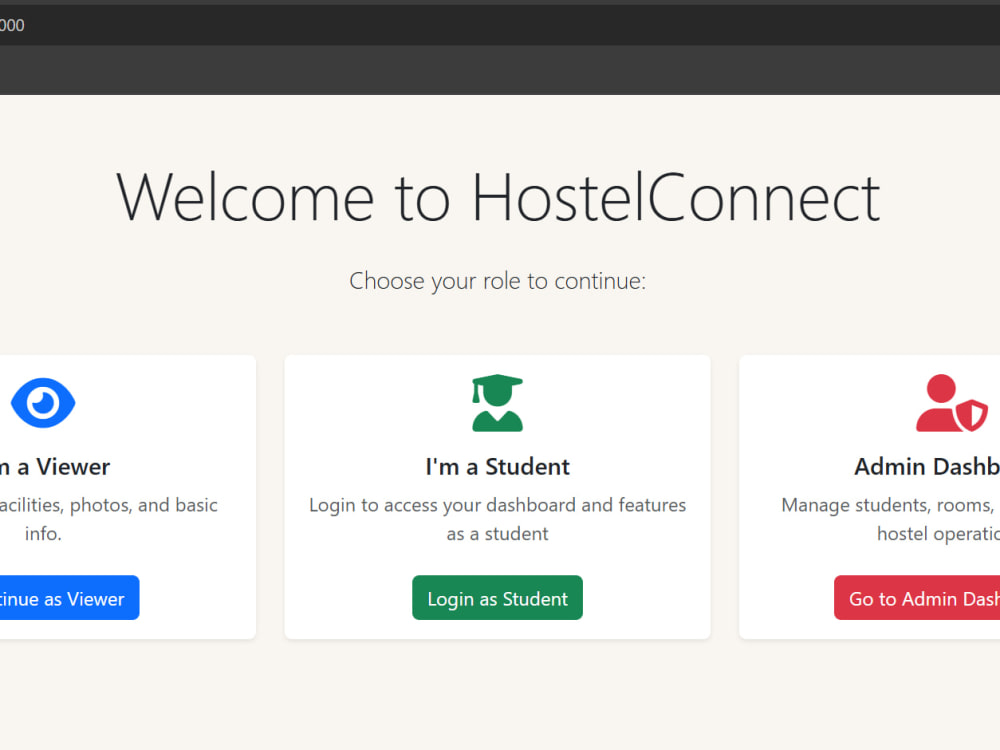
Task: Click the green graduate Student icon
Action: [497, 403]
